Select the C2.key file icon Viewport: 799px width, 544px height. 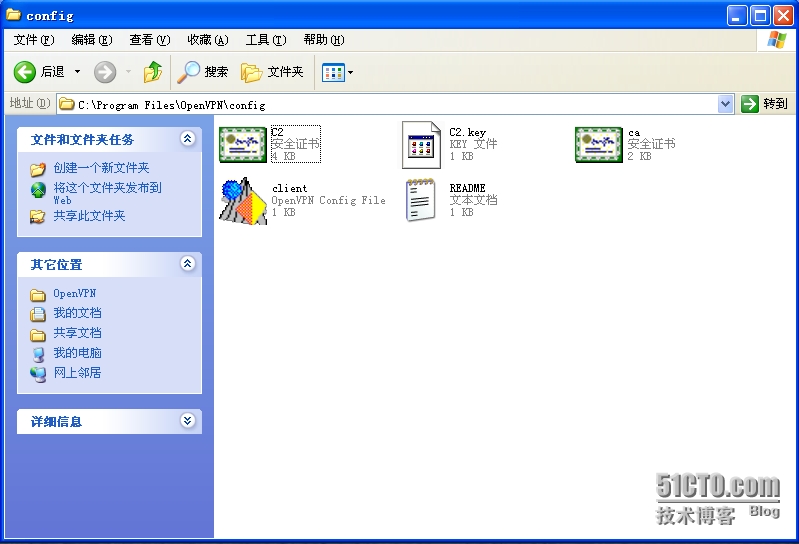coord(421,145)
